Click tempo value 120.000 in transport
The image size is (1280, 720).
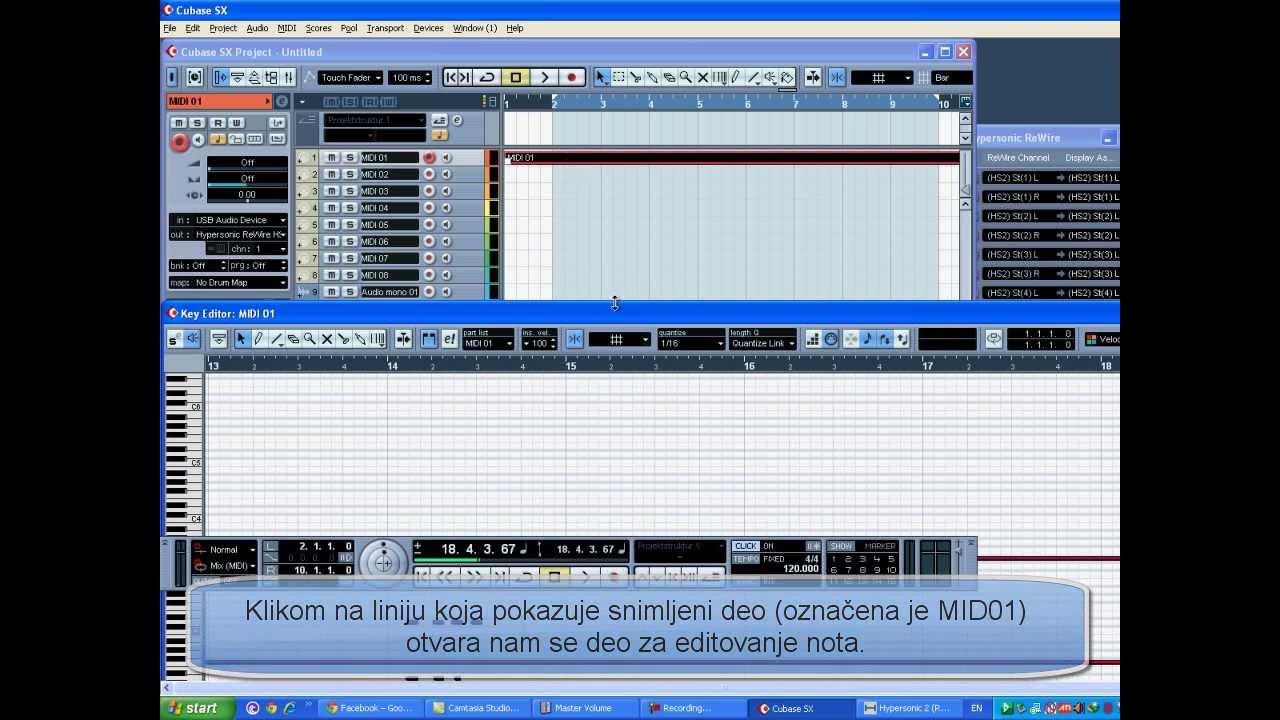[x=801, y=568]
